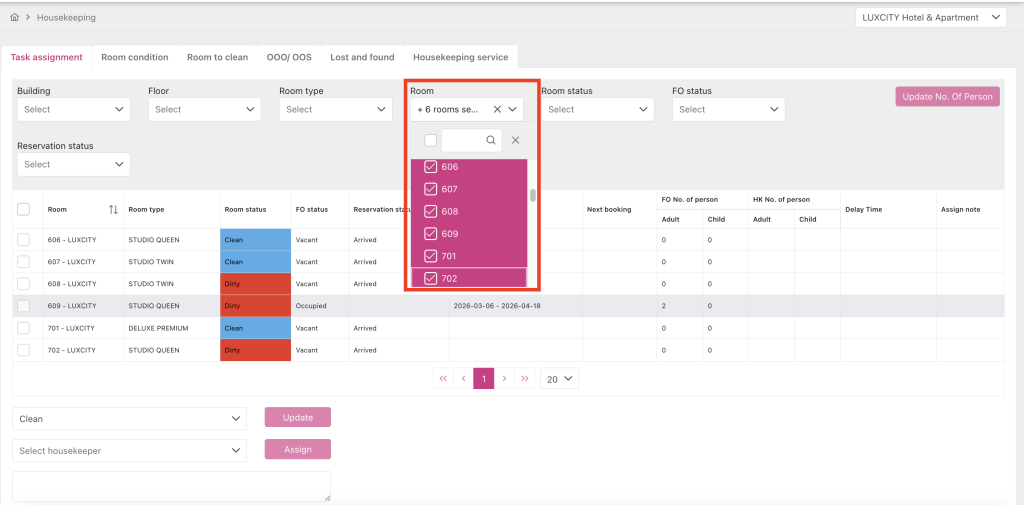Go to the next page arrow
Viewport: 1024px width, 505px height.
pyautogui.click(x=504, y=379)
